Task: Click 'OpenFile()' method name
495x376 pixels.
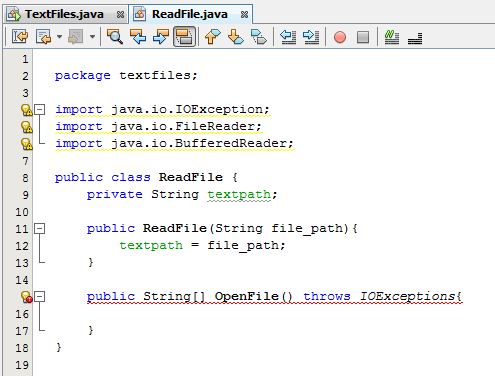Action: click(x=253, y=296)
